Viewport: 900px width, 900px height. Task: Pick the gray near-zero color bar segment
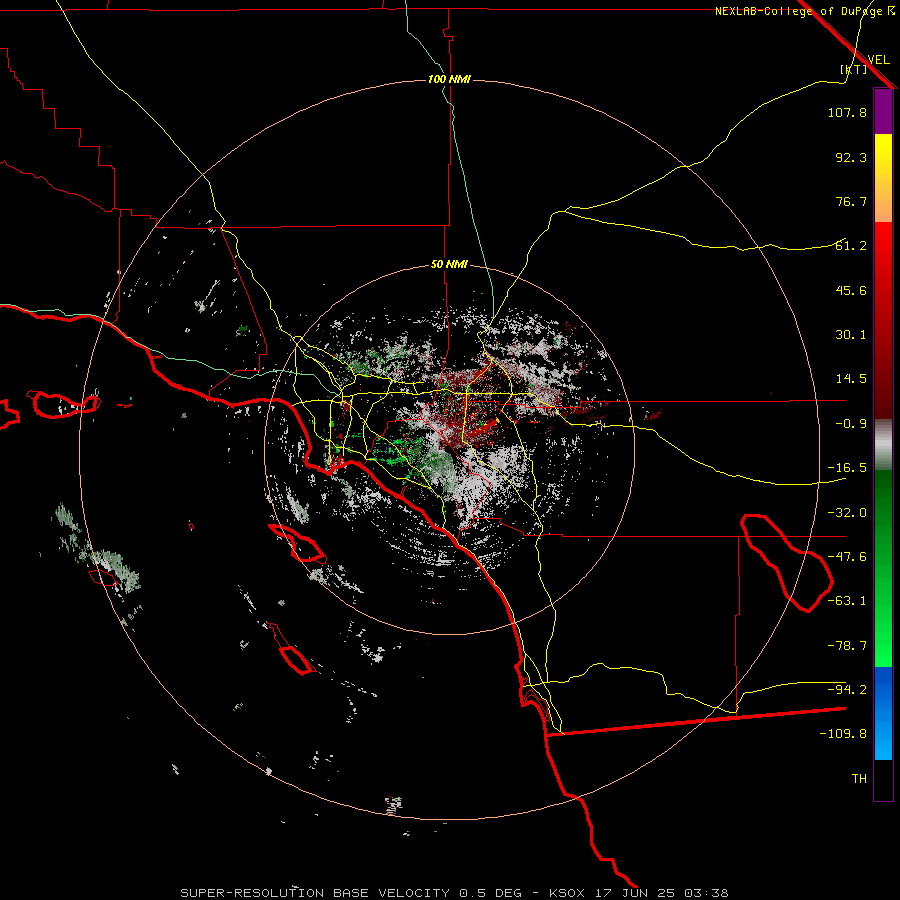[x=883, y=445]
